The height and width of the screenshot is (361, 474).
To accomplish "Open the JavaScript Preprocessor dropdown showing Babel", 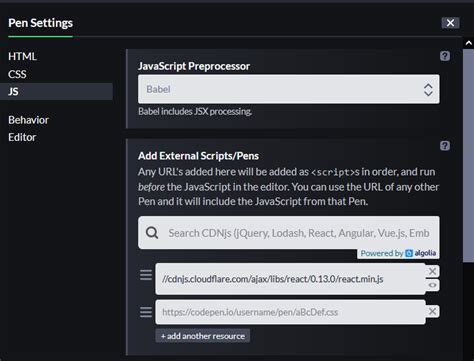I will click(289, 89).
